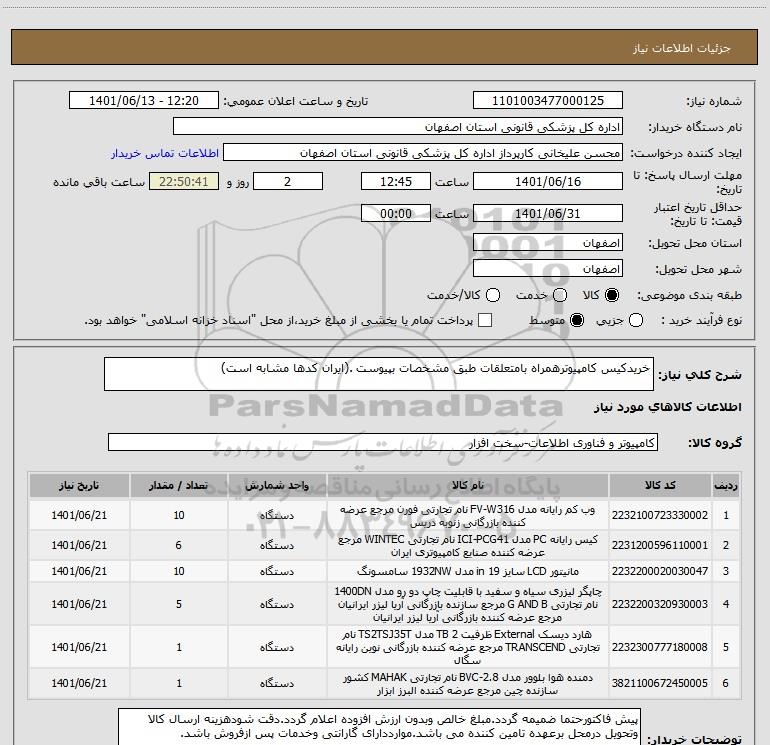Click the buyer organization name field
This screenshot has height=745, width=770.
coord(398,127)
